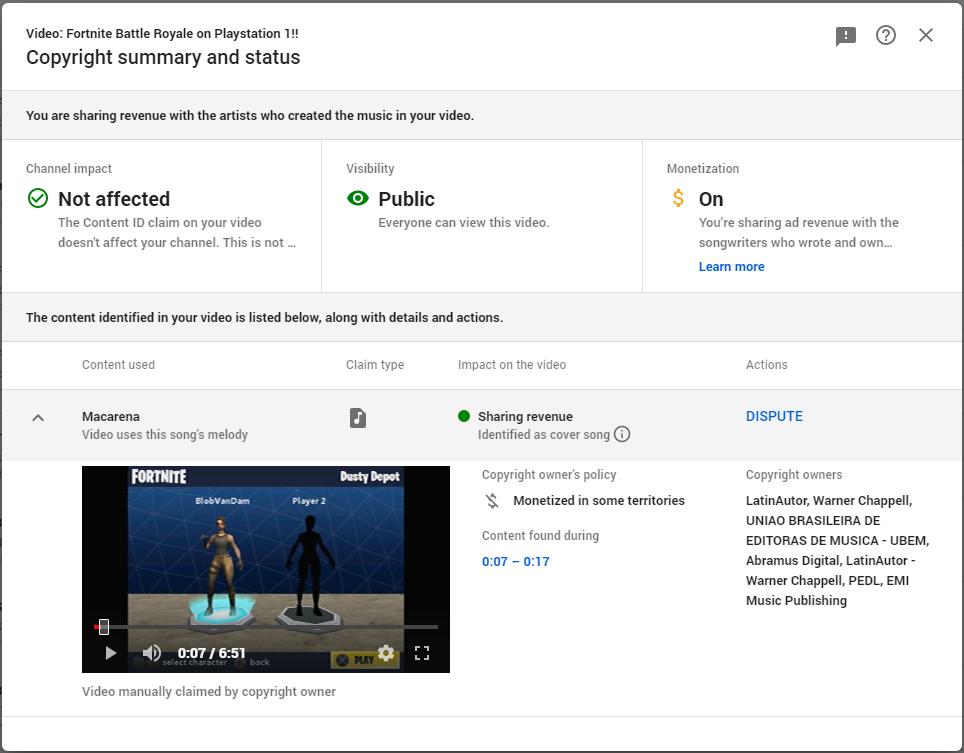Click the Copyright owners list text

837,550
